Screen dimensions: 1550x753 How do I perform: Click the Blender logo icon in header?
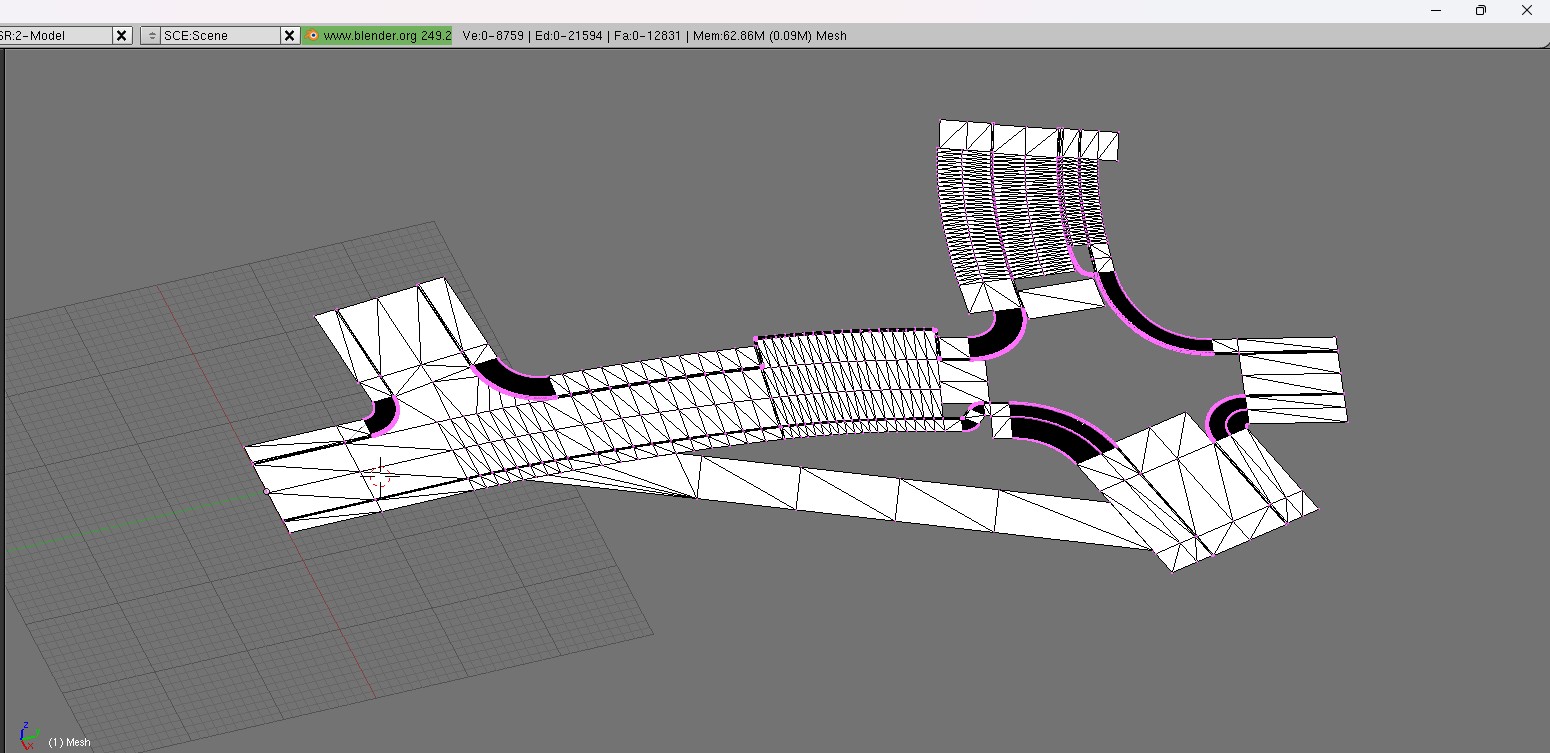312,35
